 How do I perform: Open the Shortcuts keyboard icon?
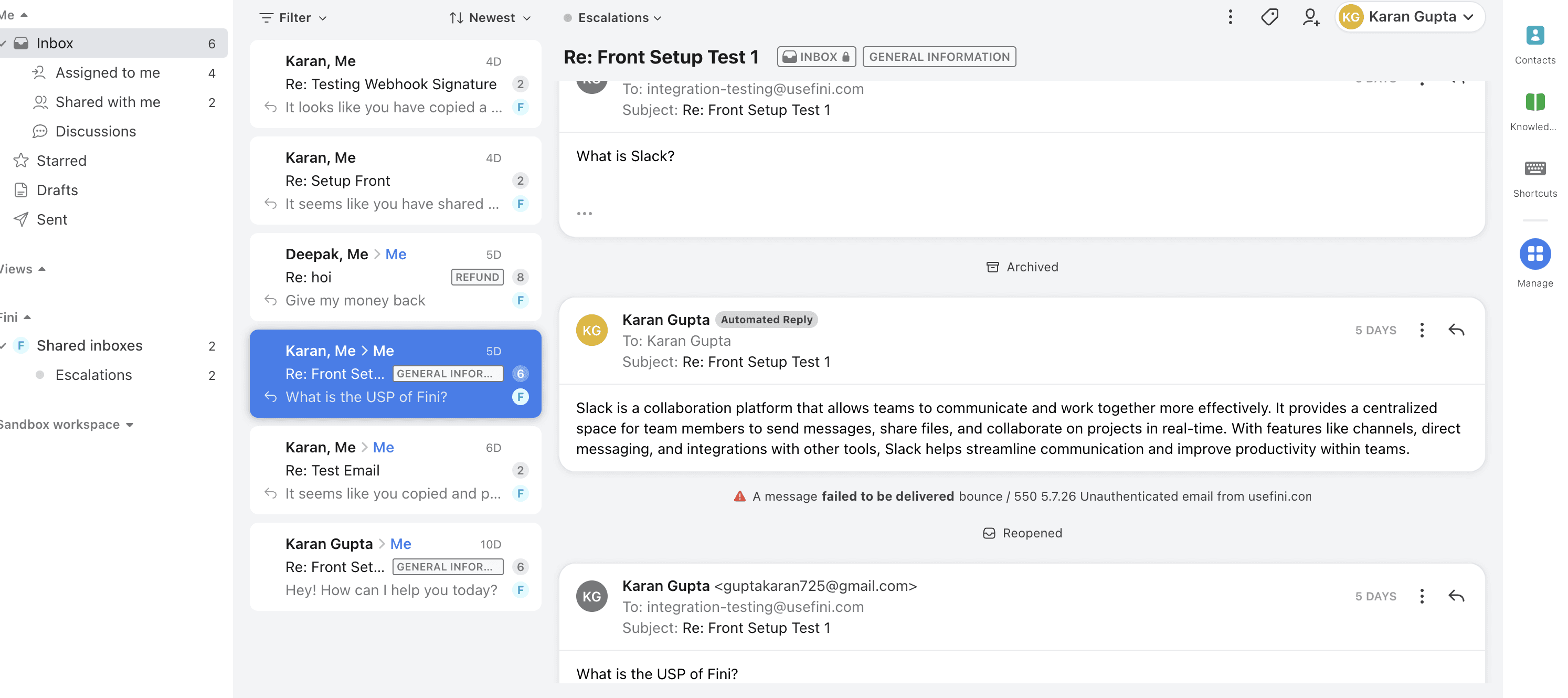click(1534, 168)
